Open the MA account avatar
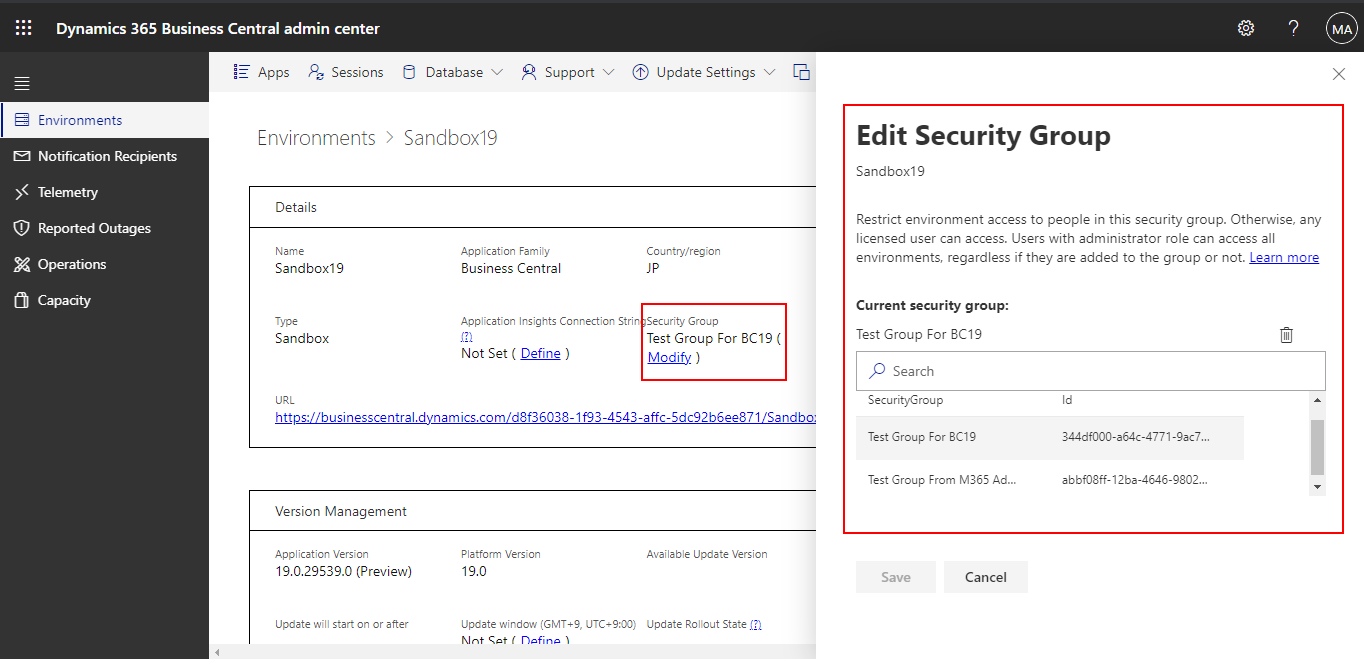This screenshot has width=1364, height=659. tap(1340, 29)
